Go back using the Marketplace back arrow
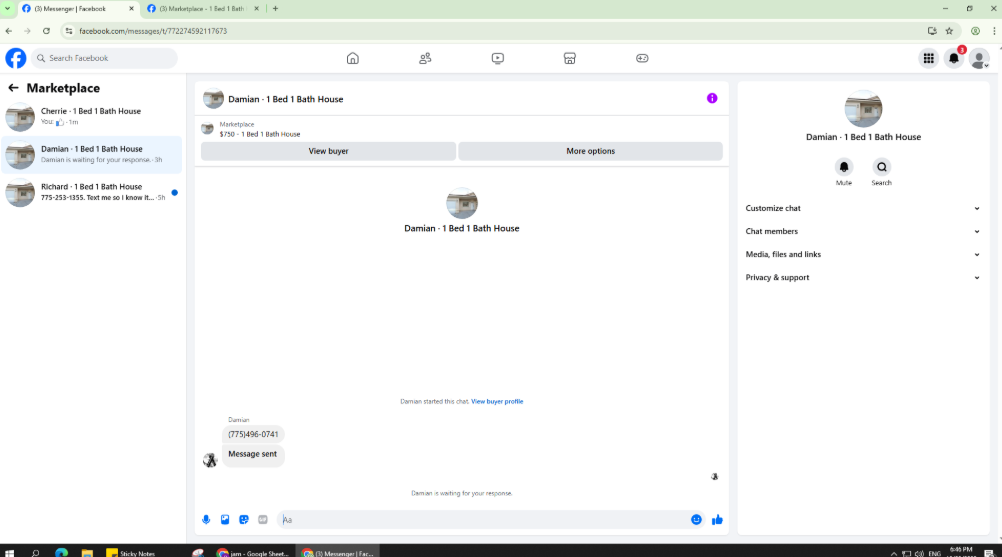 [x=13, y=88]
